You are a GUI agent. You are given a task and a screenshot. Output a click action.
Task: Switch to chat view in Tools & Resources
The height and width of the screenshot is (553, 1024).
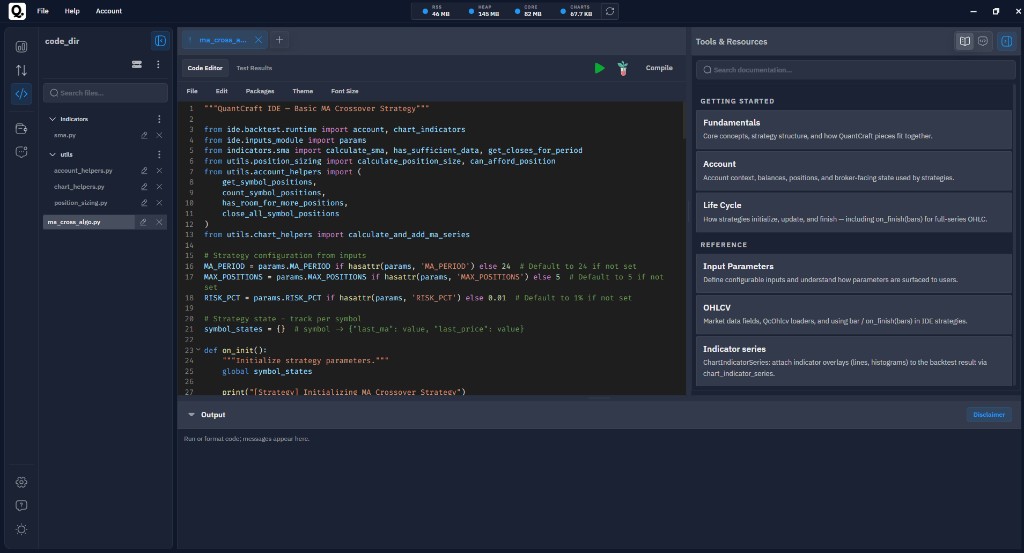point(983,41)
